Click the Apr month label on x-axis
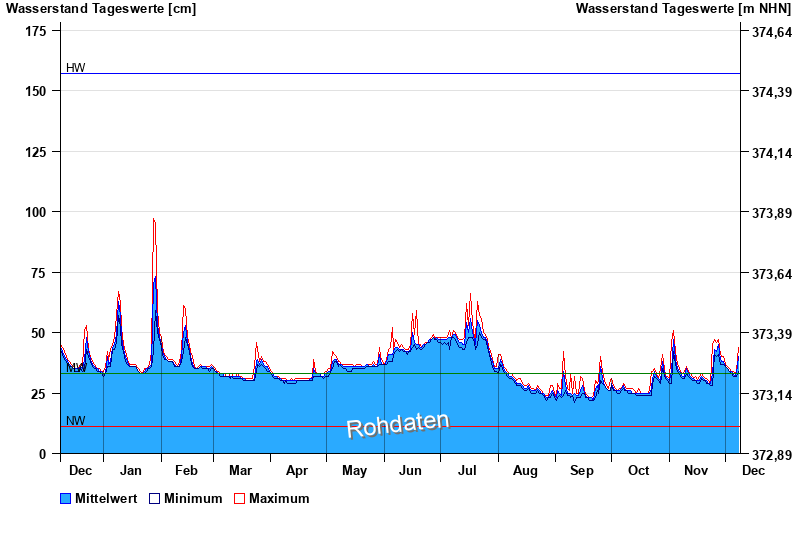The height and width of the screenshot is (550, 800). point(297,470)
